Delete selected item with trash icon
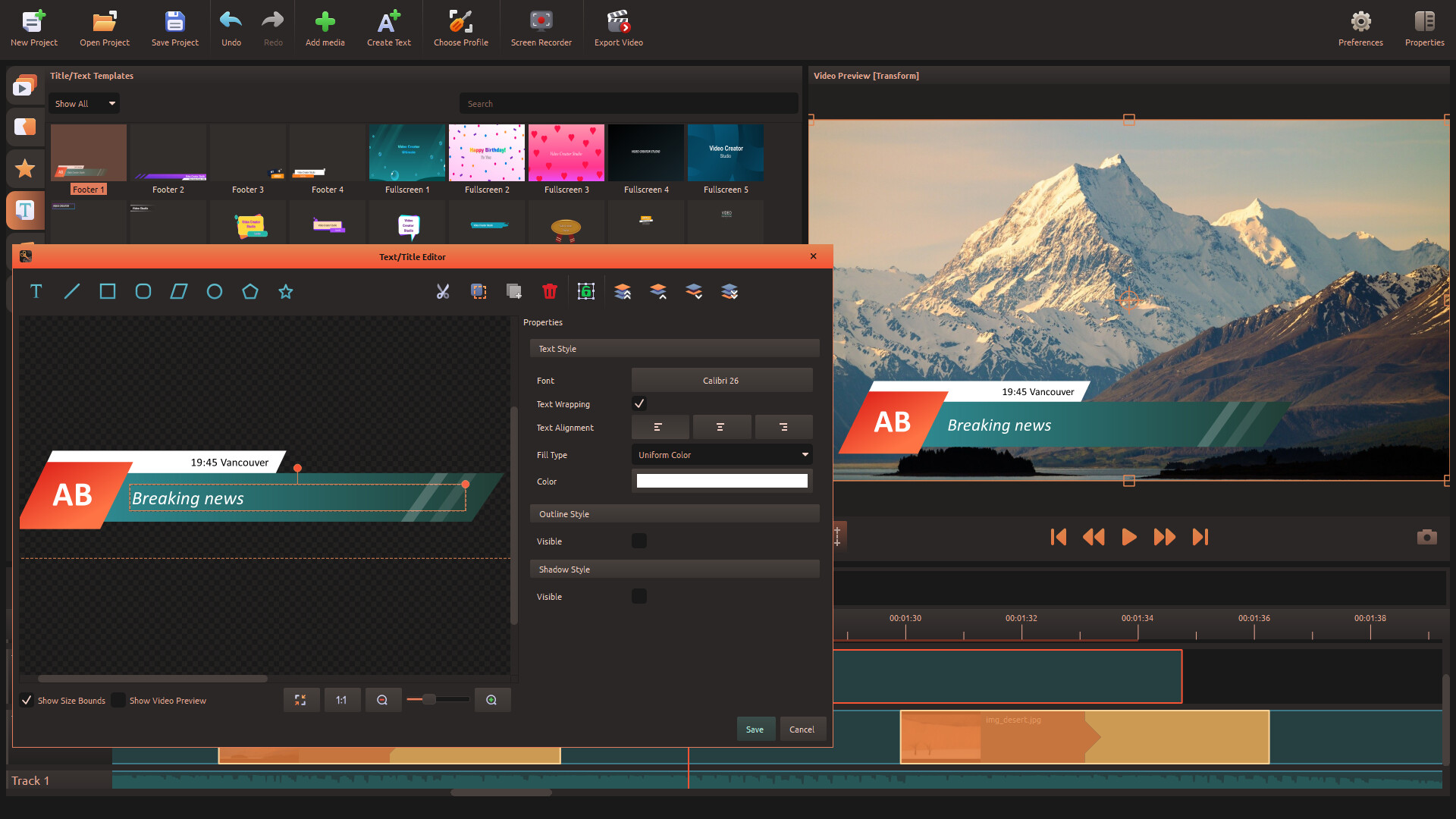Image resolution: width=1456 pixels, height=819 pixels. point(550,291)
